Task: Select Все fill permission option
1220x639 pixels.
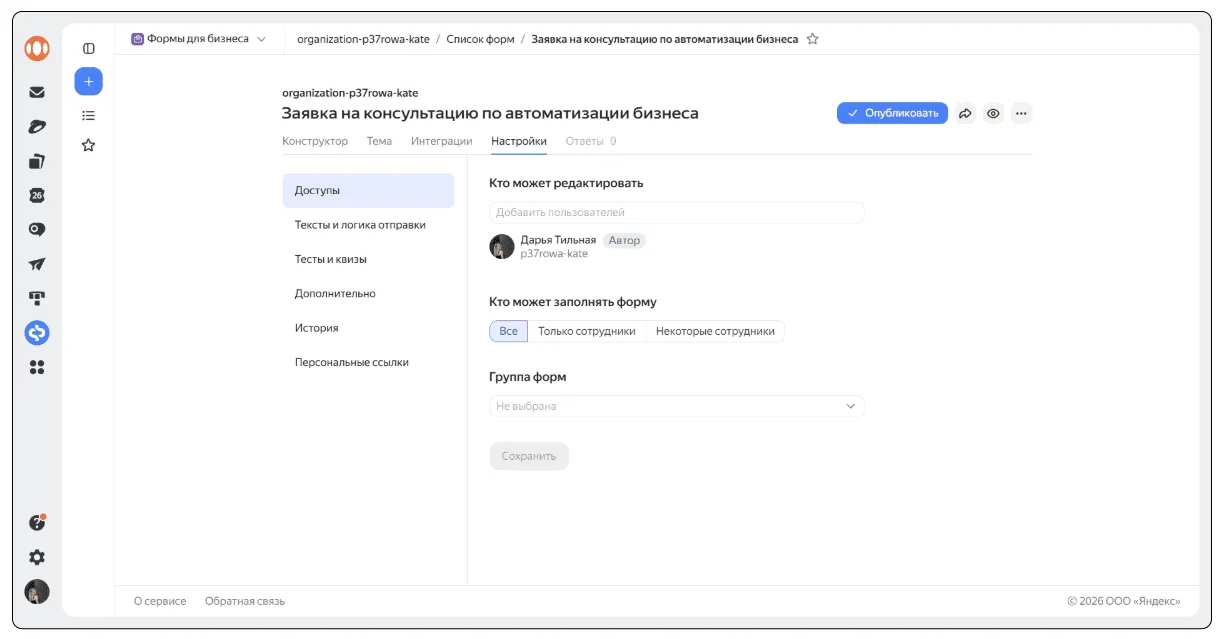Action: pos(508,331)
